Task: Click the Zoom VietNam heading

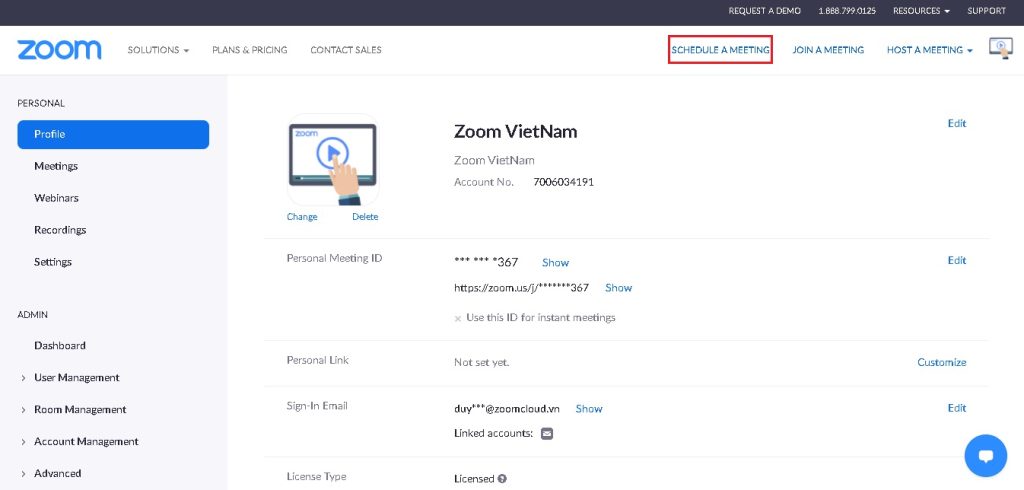Action: point(515,132)
